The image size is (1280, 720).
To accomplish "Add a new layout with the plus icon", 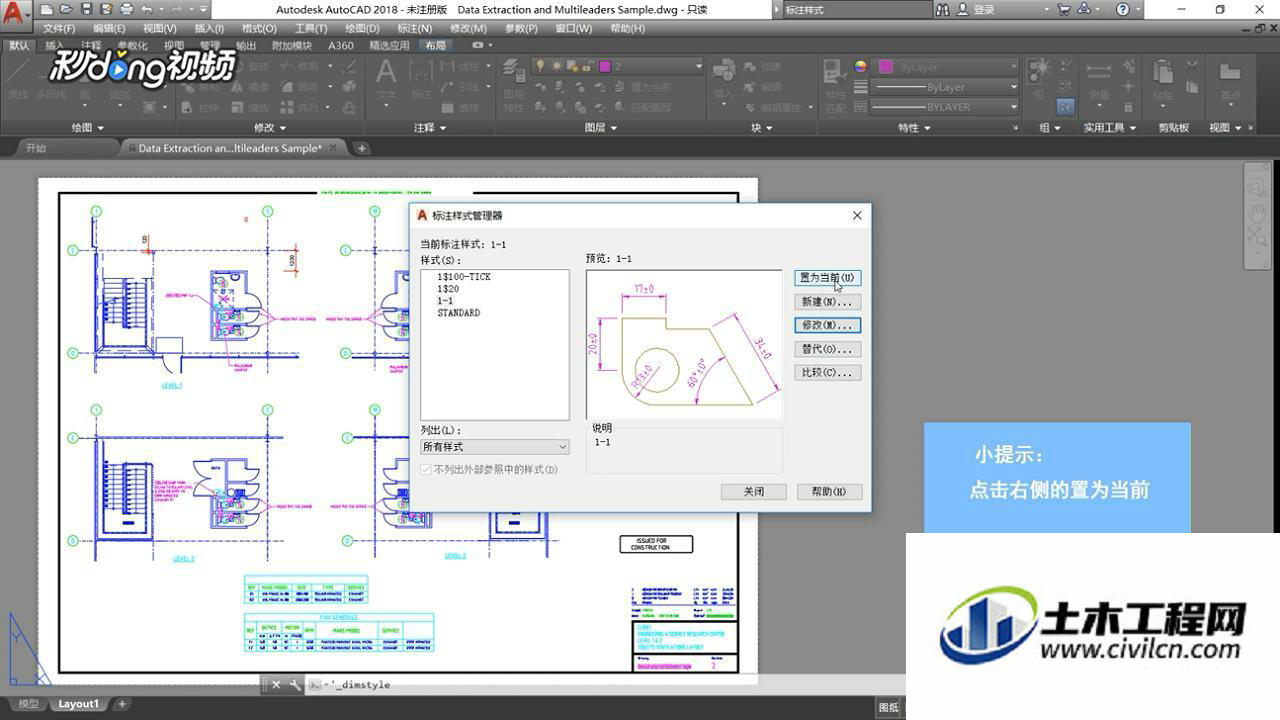I will tap(122, 704).
